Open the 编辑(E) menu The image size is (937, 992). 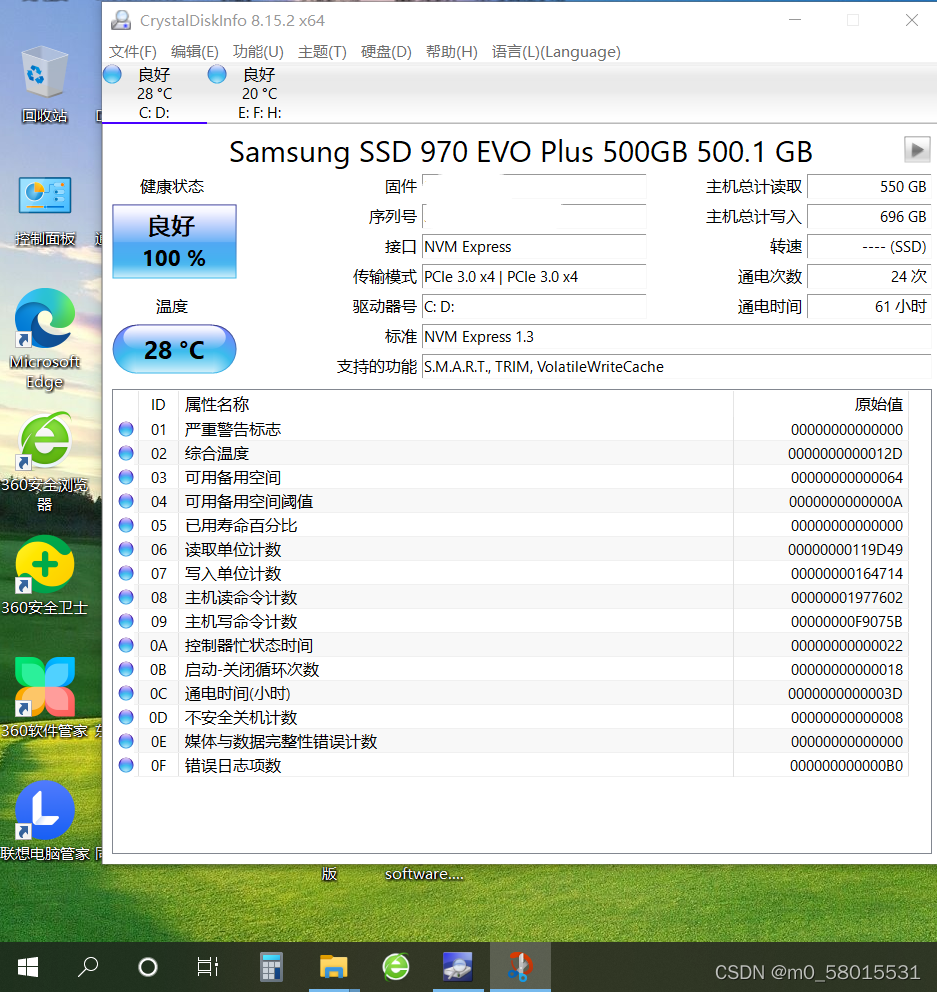[x=195, y=52]
